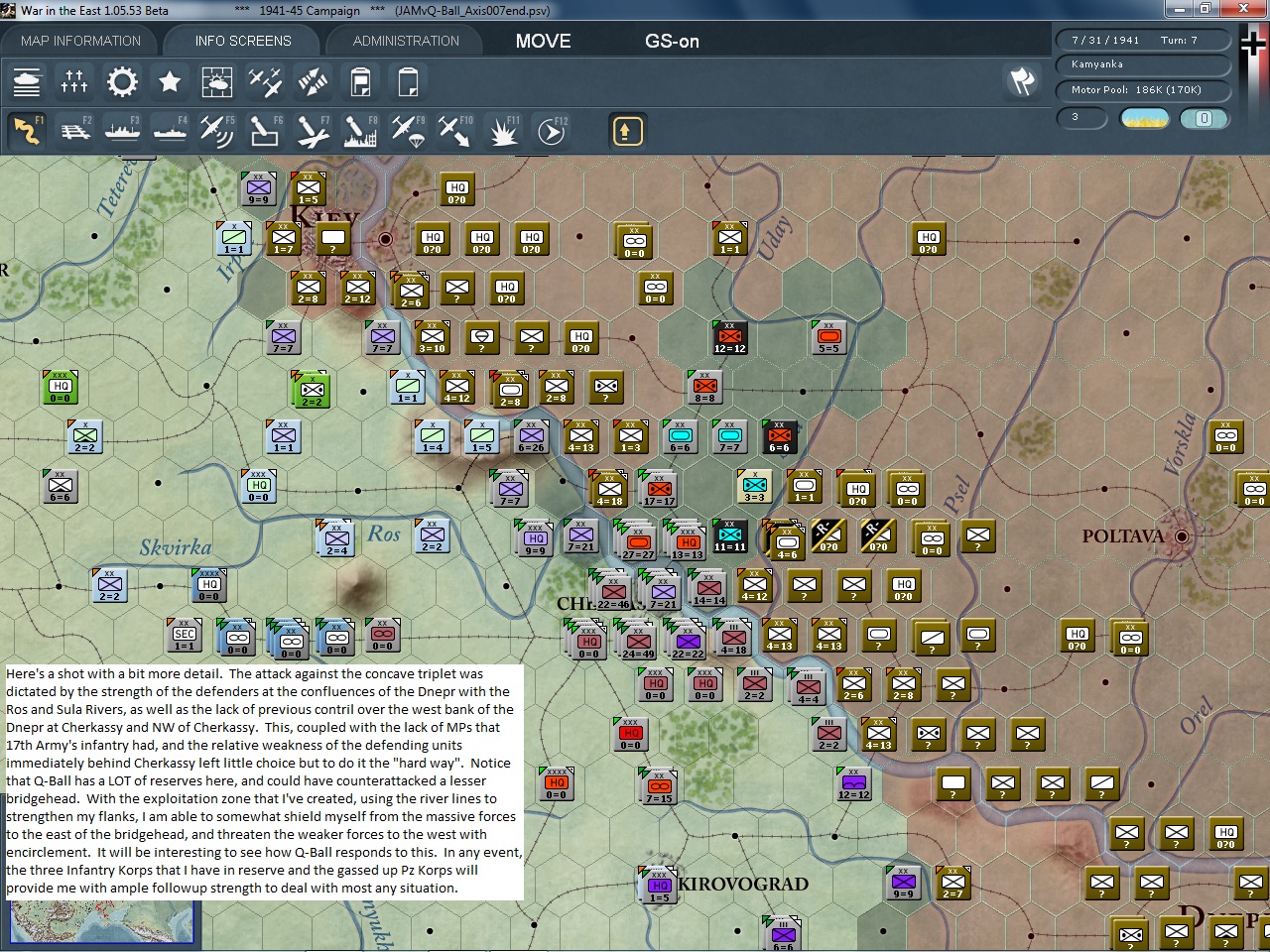Close the War in the East window
1270x952 pixels.
coord(1242,9)
